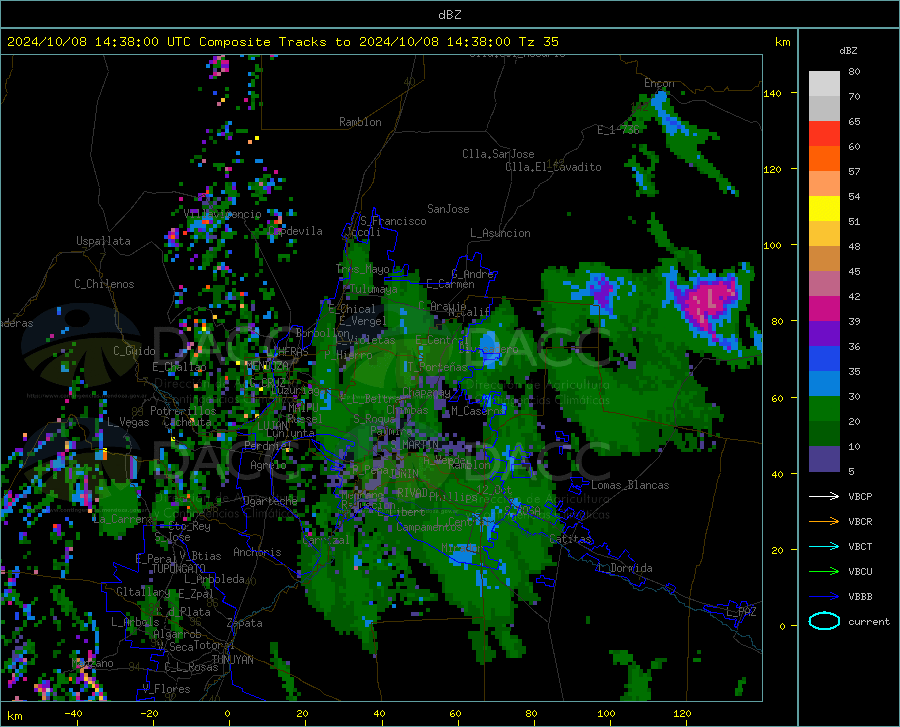Image resolution: width=900 pixels, height=727 pixels.
Task: Click the Ramblon label near top
Action: (360, 122)
